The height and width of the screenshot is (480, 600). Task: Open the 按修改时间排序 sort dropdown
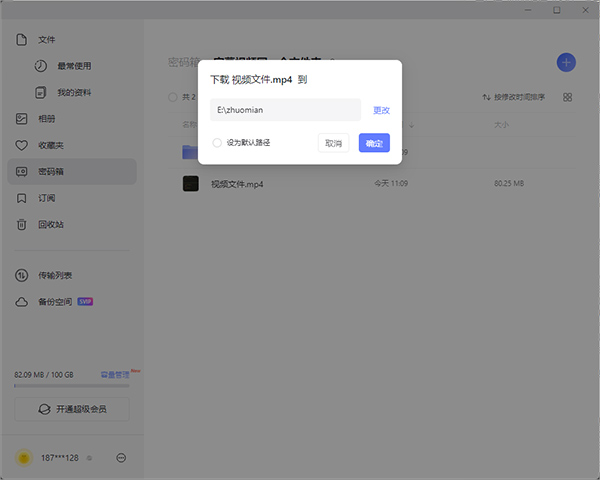click(514, 97)
